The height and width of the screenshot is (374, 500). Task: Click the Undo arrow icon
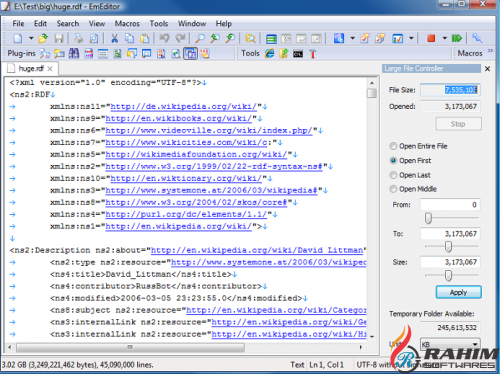click(164, 38)
